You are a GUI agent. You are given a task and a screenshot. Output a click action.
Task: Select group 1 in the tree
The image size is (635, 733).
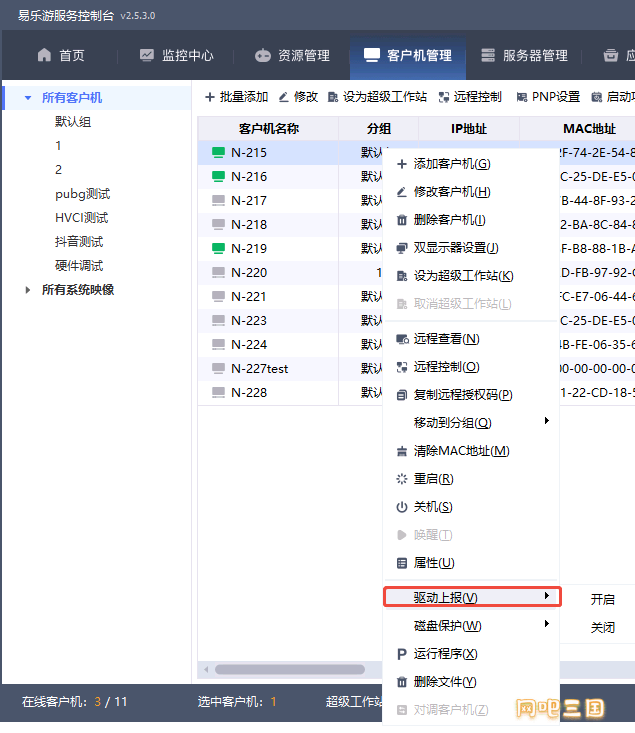pyautogui.click(x=58, y=146)
